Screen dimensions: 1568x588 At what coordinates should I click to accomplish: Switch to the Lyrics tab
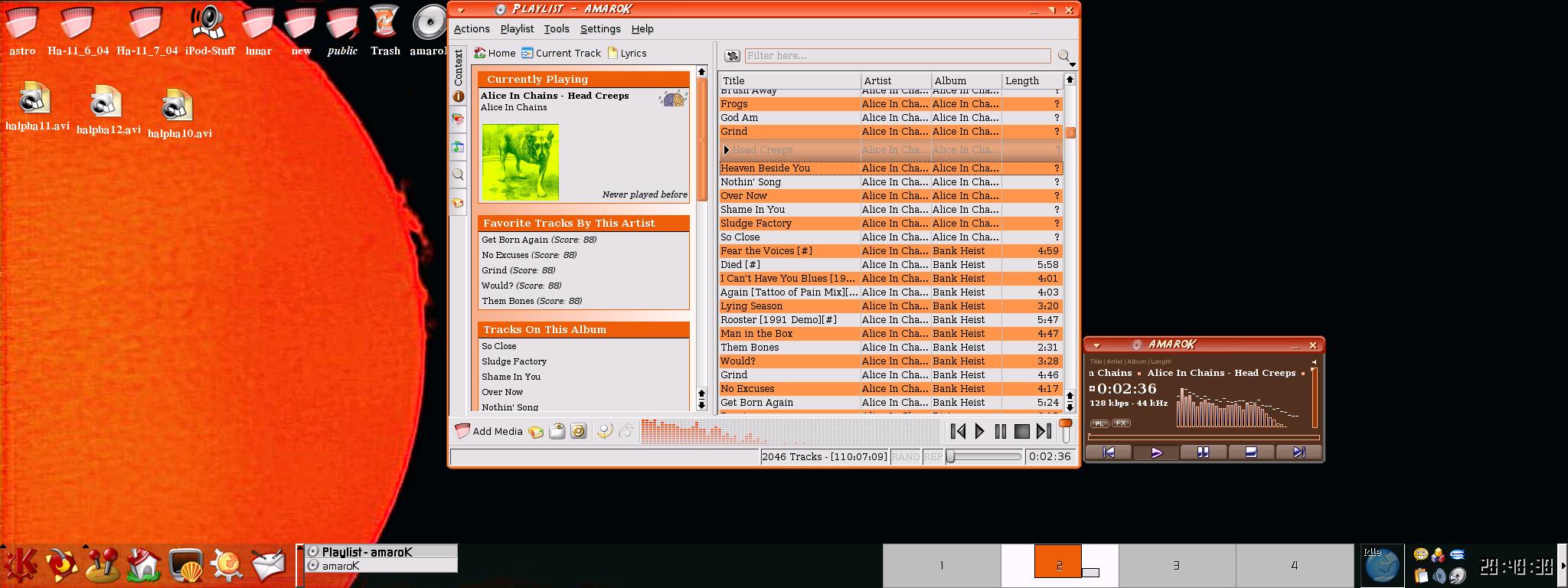[x=627, y=53]
